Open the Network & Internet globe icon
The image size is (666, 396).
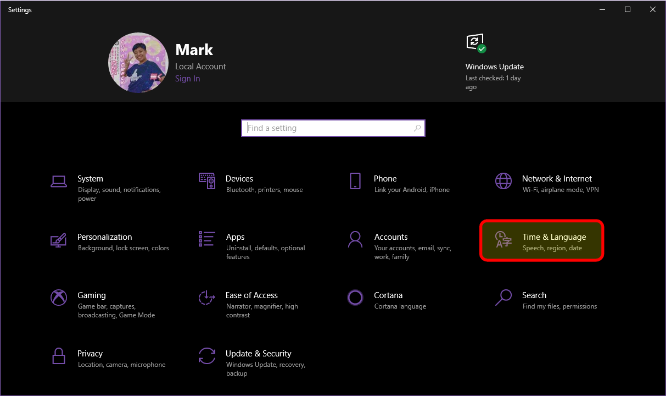click(503, 181)
